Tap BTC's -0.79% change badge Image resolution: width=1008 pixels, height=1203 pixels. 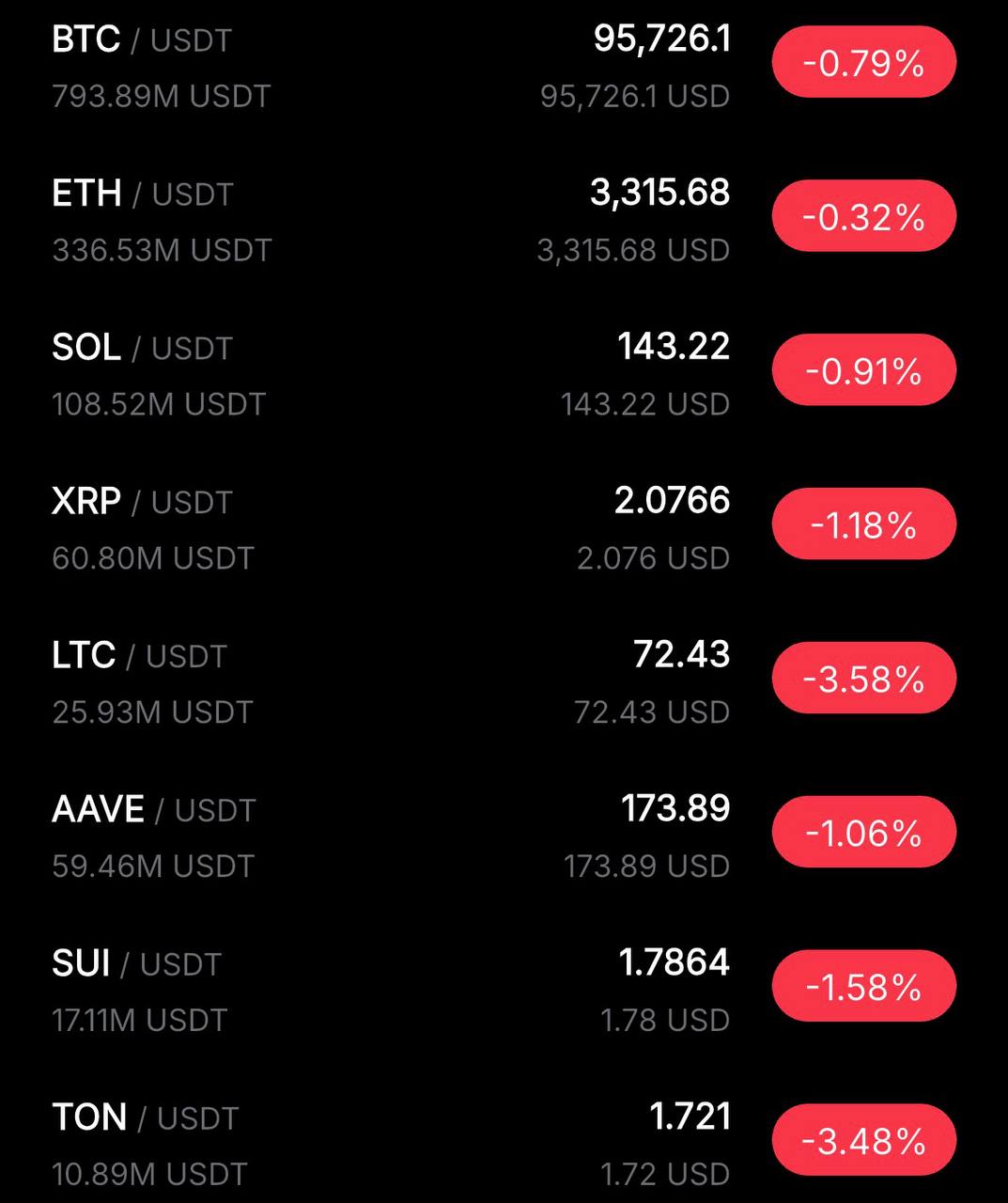tap(863, 63)
